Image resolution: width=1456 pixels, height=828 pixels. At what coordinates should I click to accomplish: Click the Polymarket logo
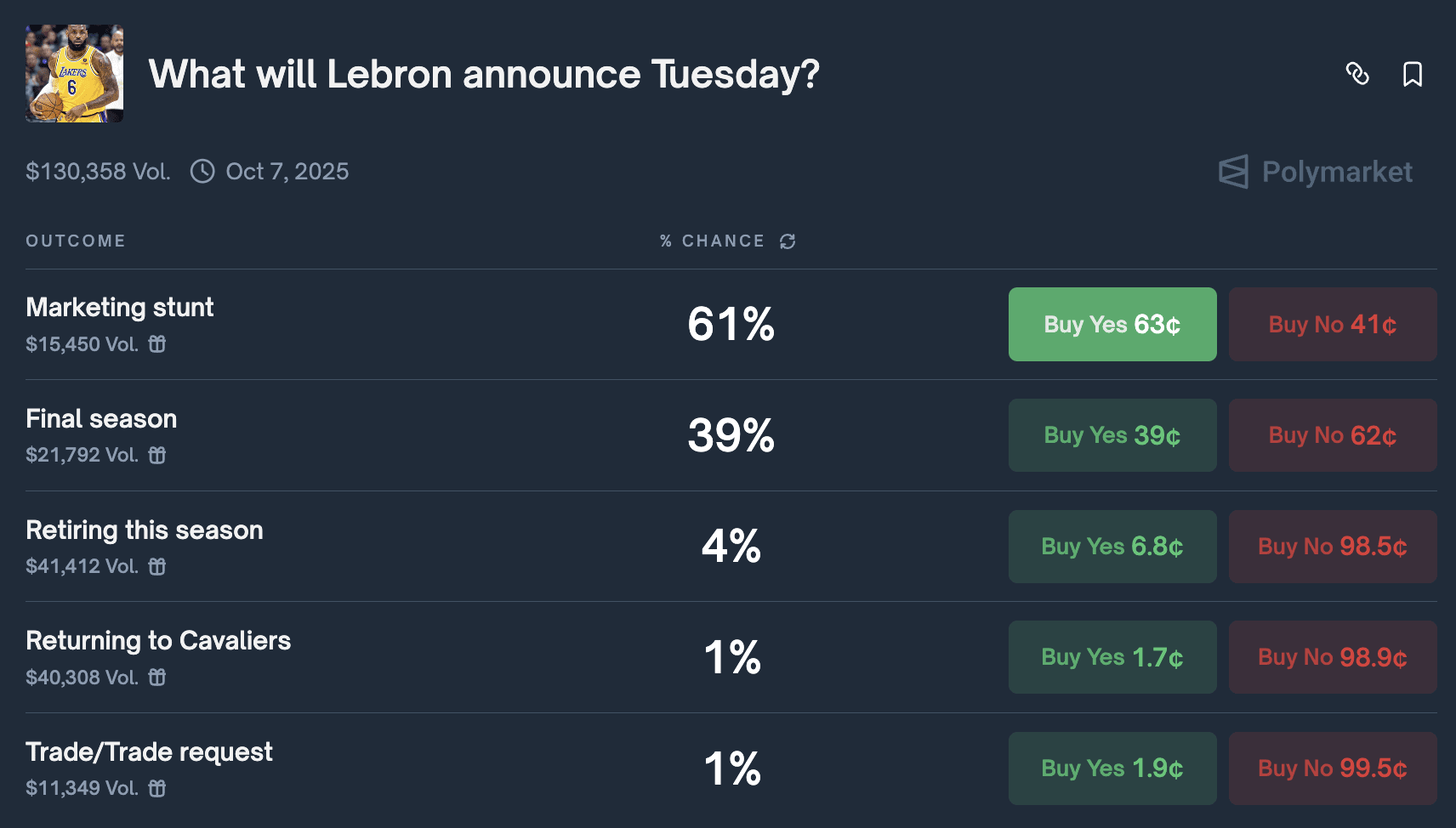(x=1315, y=172)
